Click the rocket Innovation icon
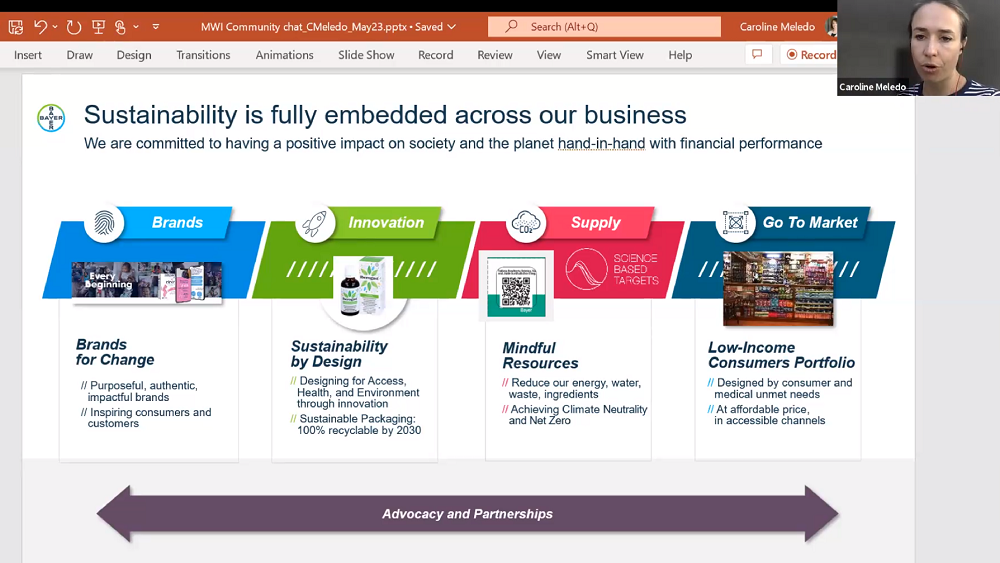The image size is (1000, 563). (315, 223)
